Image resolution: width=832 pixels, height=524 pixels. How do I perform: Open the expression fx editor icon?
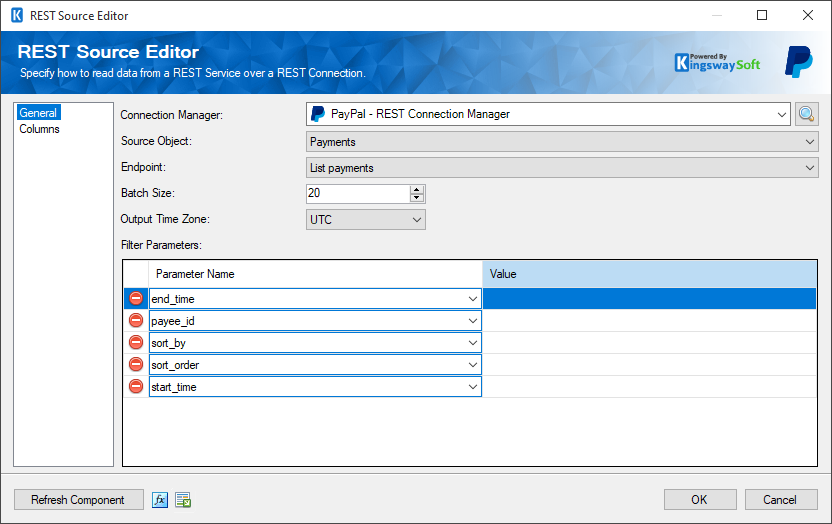[x=160, y=500]
